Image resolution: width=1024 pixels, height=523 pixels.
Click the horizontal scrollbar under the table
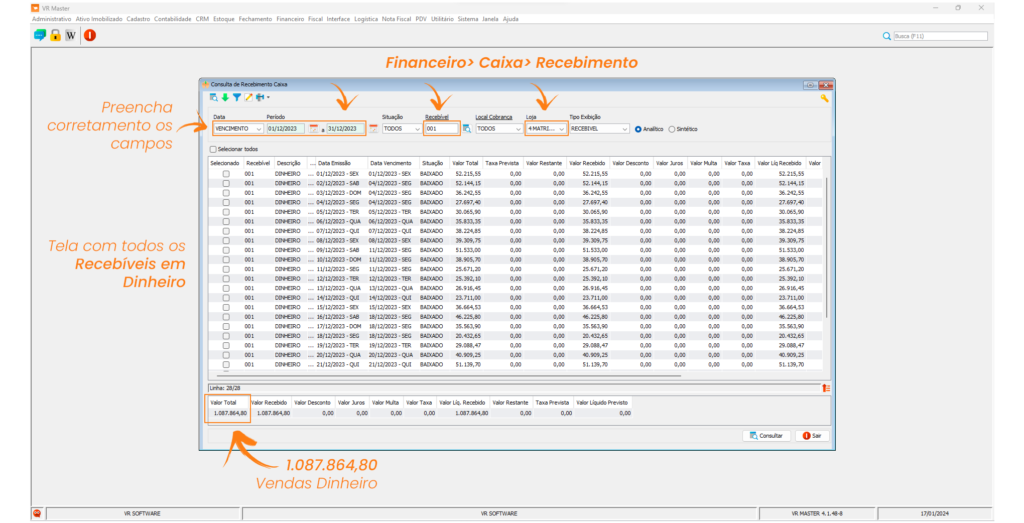point(448,375)
